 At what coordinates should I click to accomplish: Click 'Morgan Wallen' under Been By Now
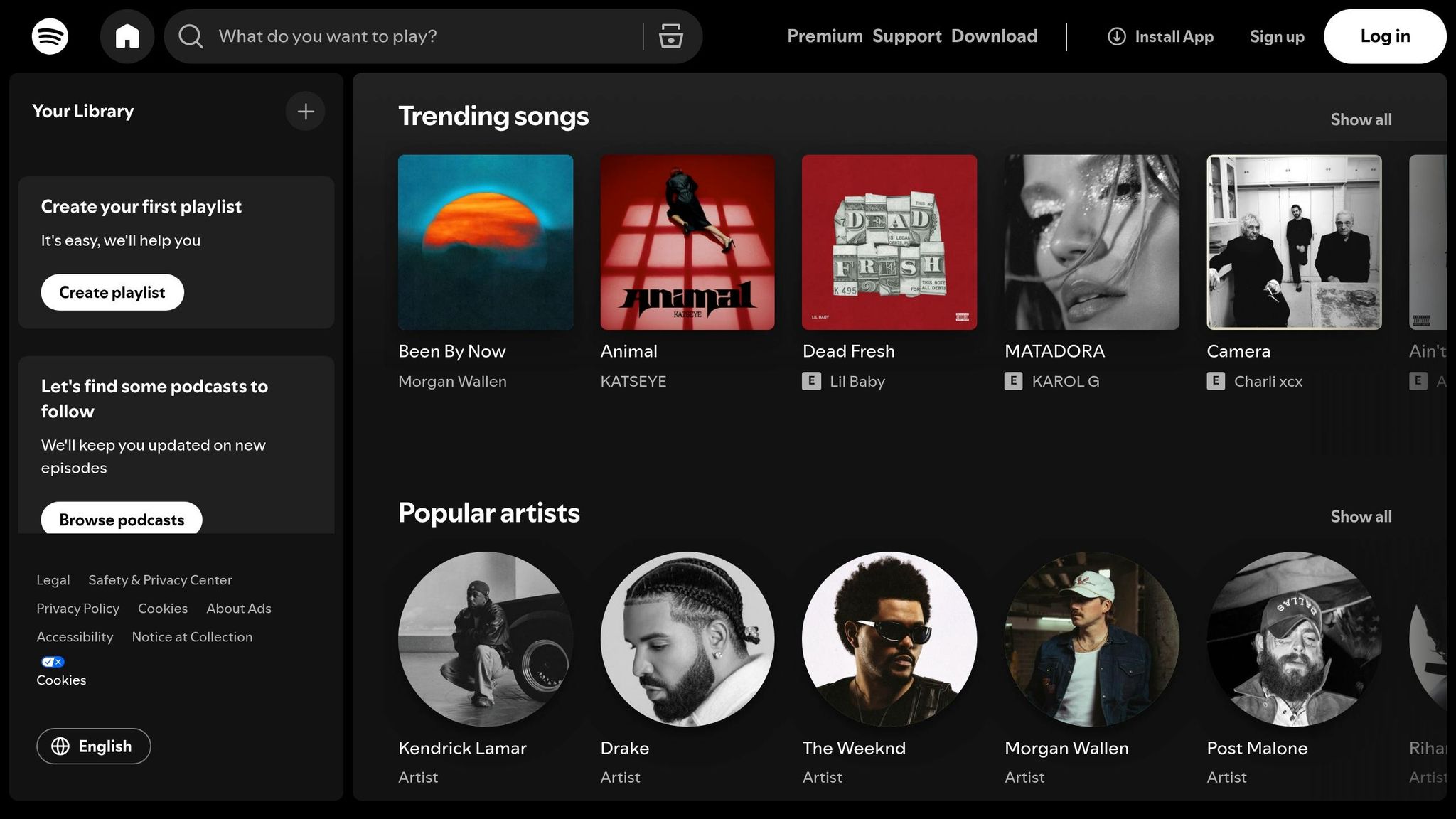click(453, 382)
